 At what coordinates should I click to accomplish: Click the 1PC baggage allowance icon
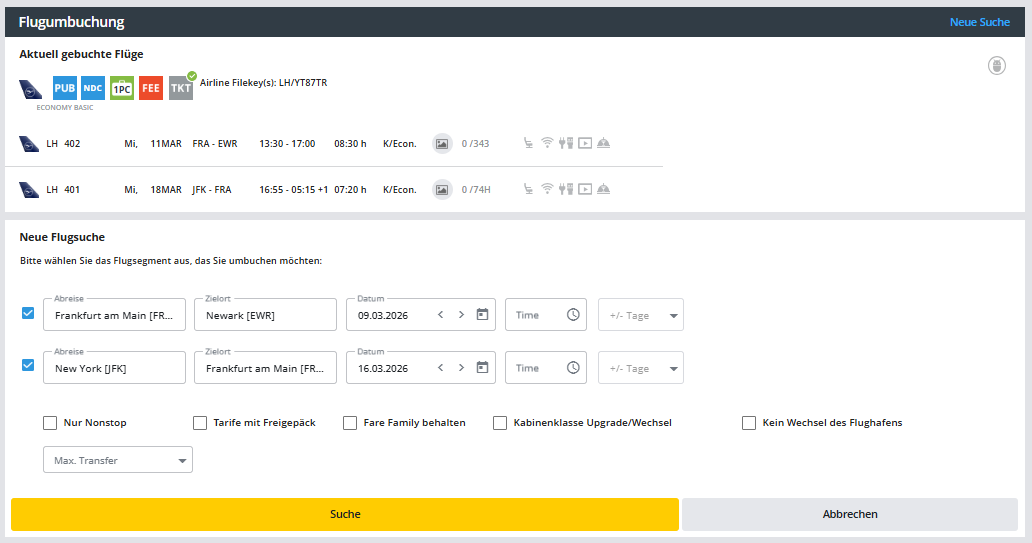point(122,88)
